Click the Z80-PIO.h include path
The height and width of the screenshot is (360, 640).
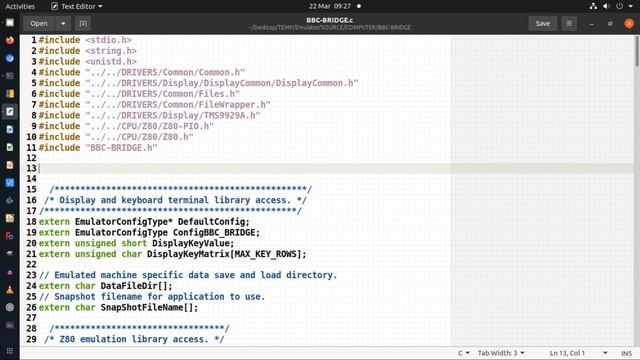click(x=149, y=126)
